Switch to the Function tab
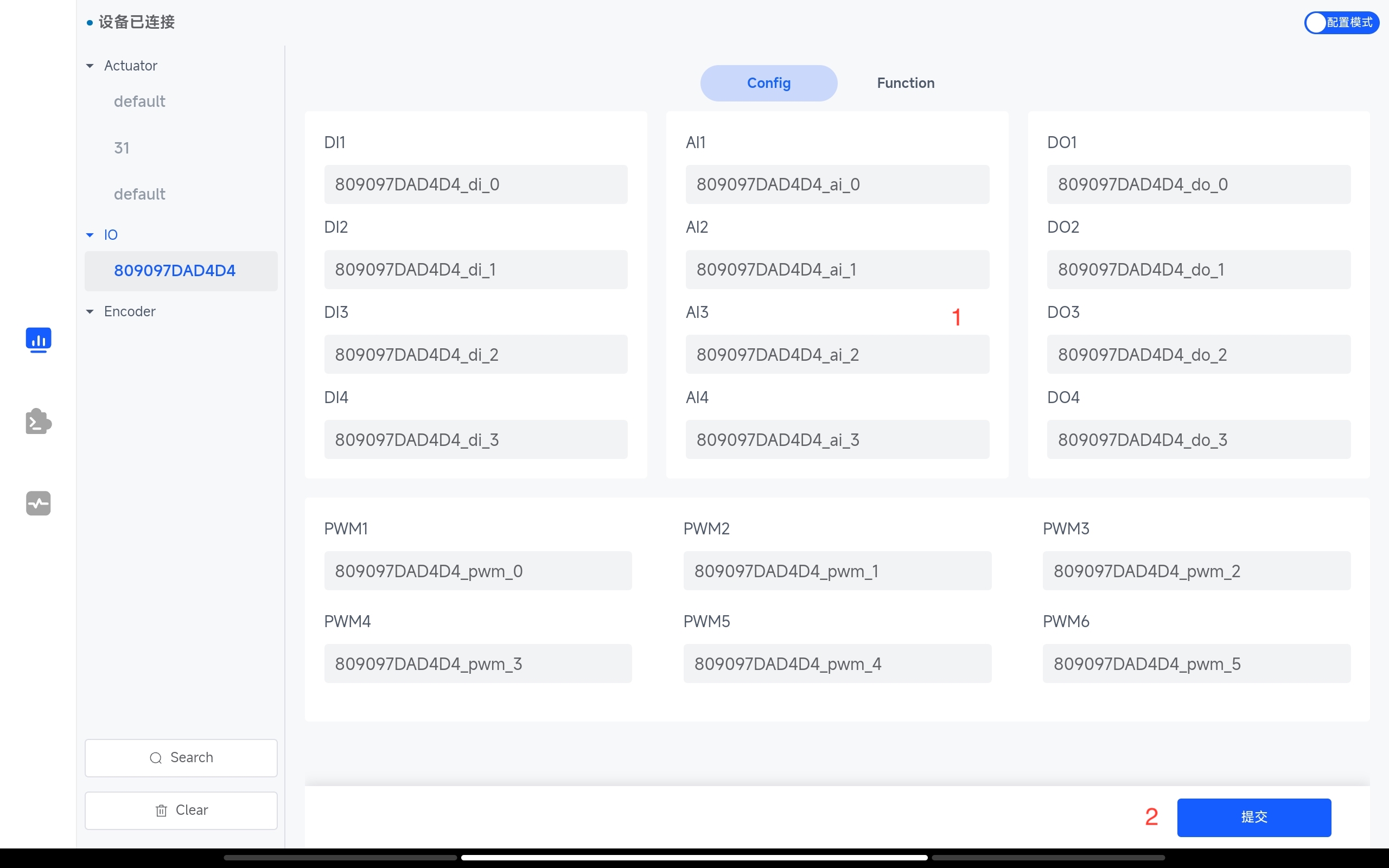This screenshot has height=868, width=1389. tap(906, 83)
